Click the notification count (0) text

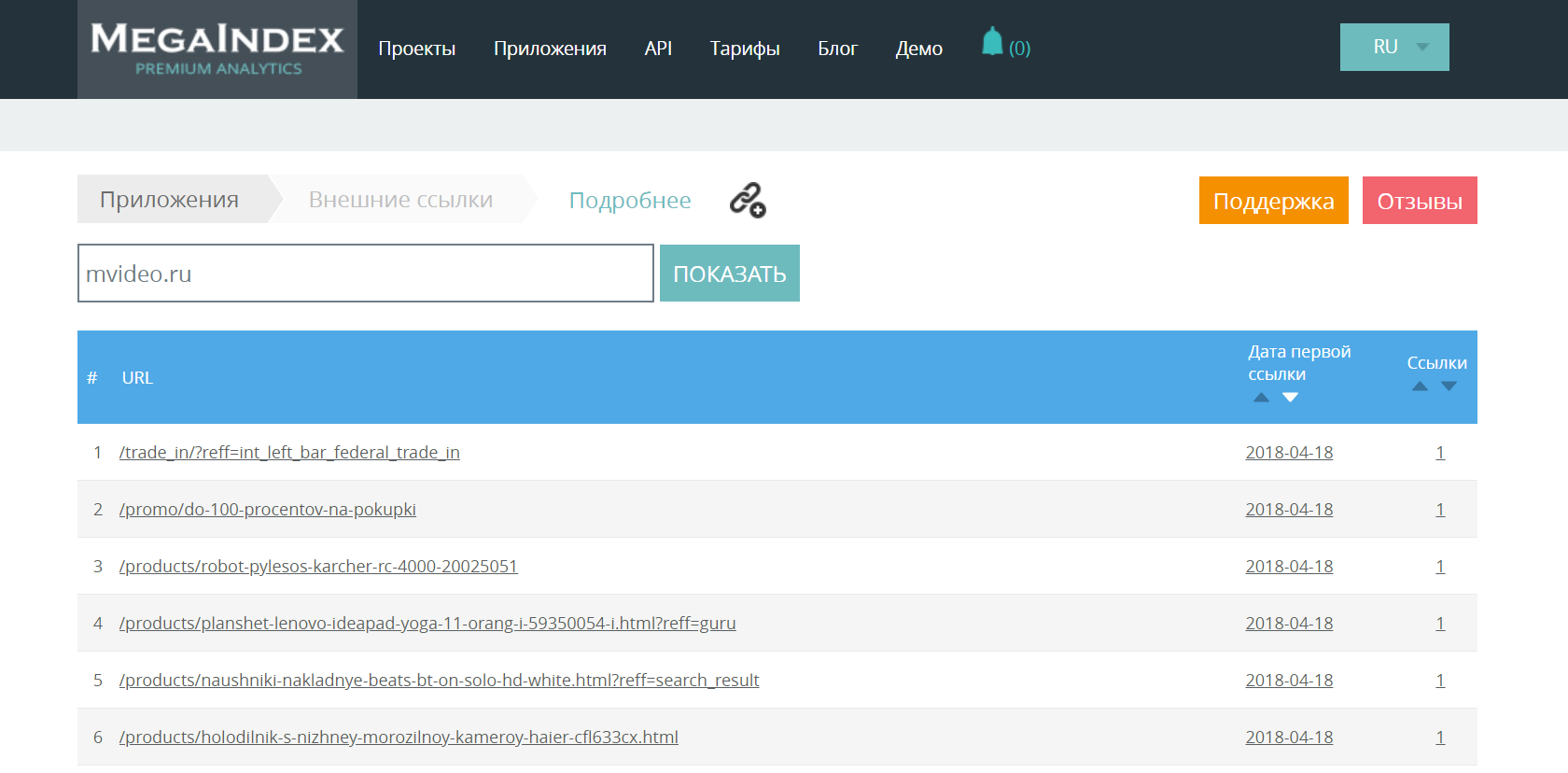1019,49
